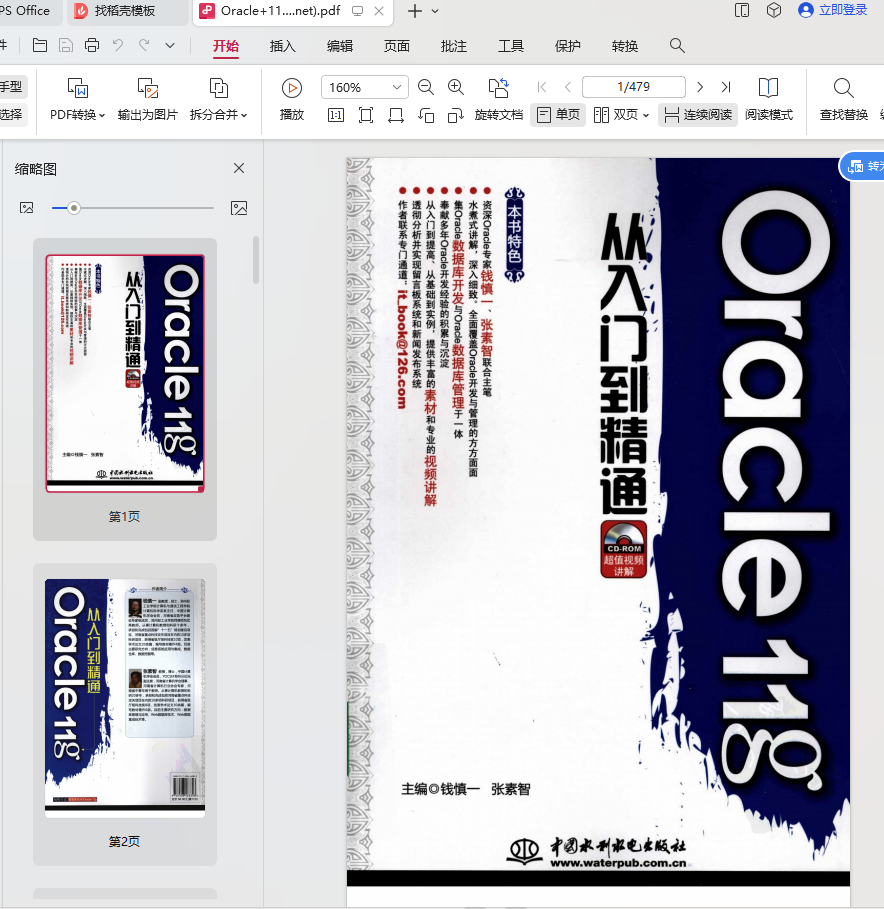The height and width of the screenshot is (909, 884).
Task: Click the monitor icon on PDF tab
Action: coord(358,11)
